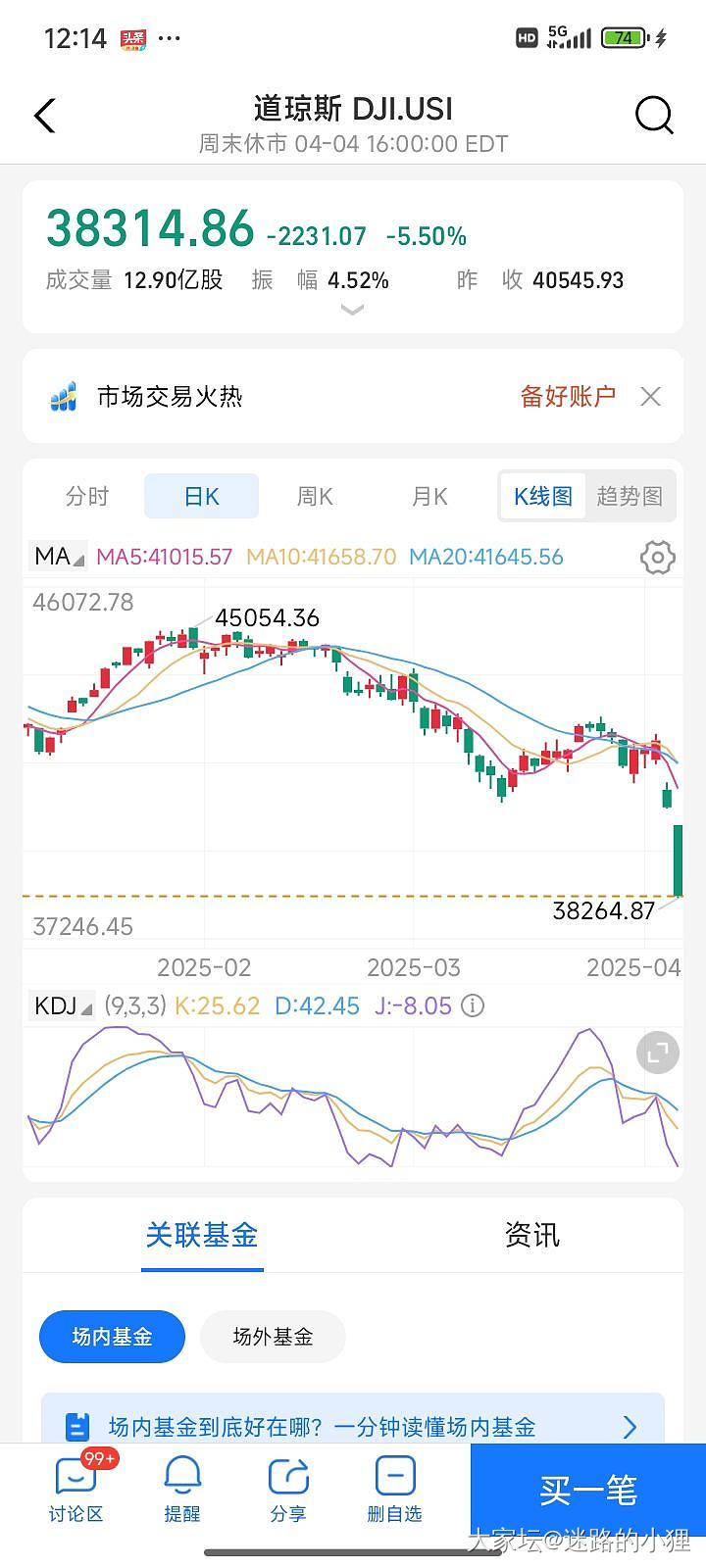The height and width of the screenshot is (1568, 706).
Task: Open the search magnifier icon
Action: 653,116
